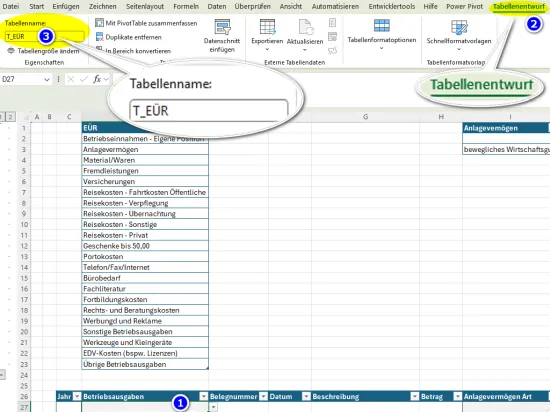Switch to the Power Pivot tab

click(464, 6)
